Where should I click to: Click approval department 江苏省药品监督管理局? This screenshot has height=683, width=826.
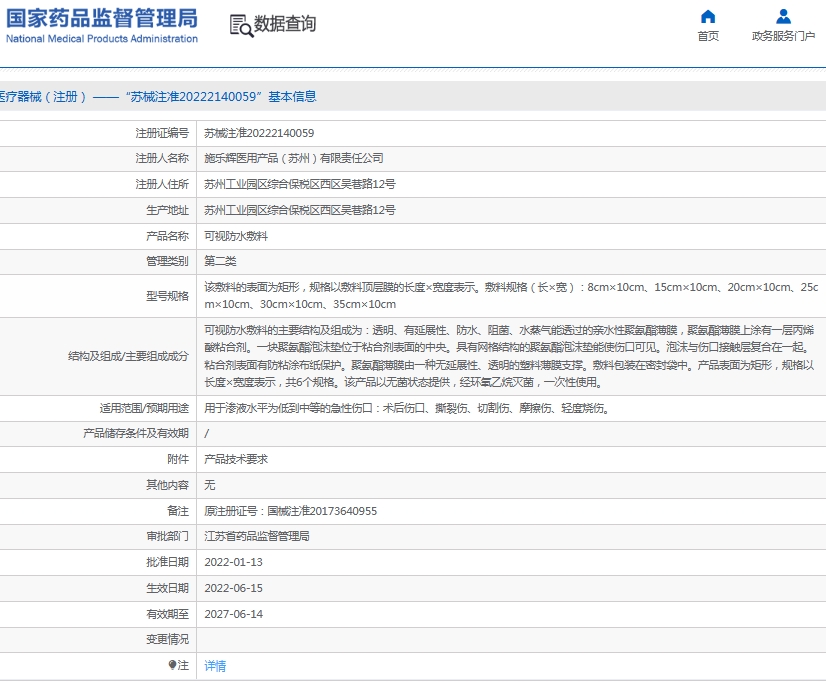pyautogui.click(x=257, y=536)
